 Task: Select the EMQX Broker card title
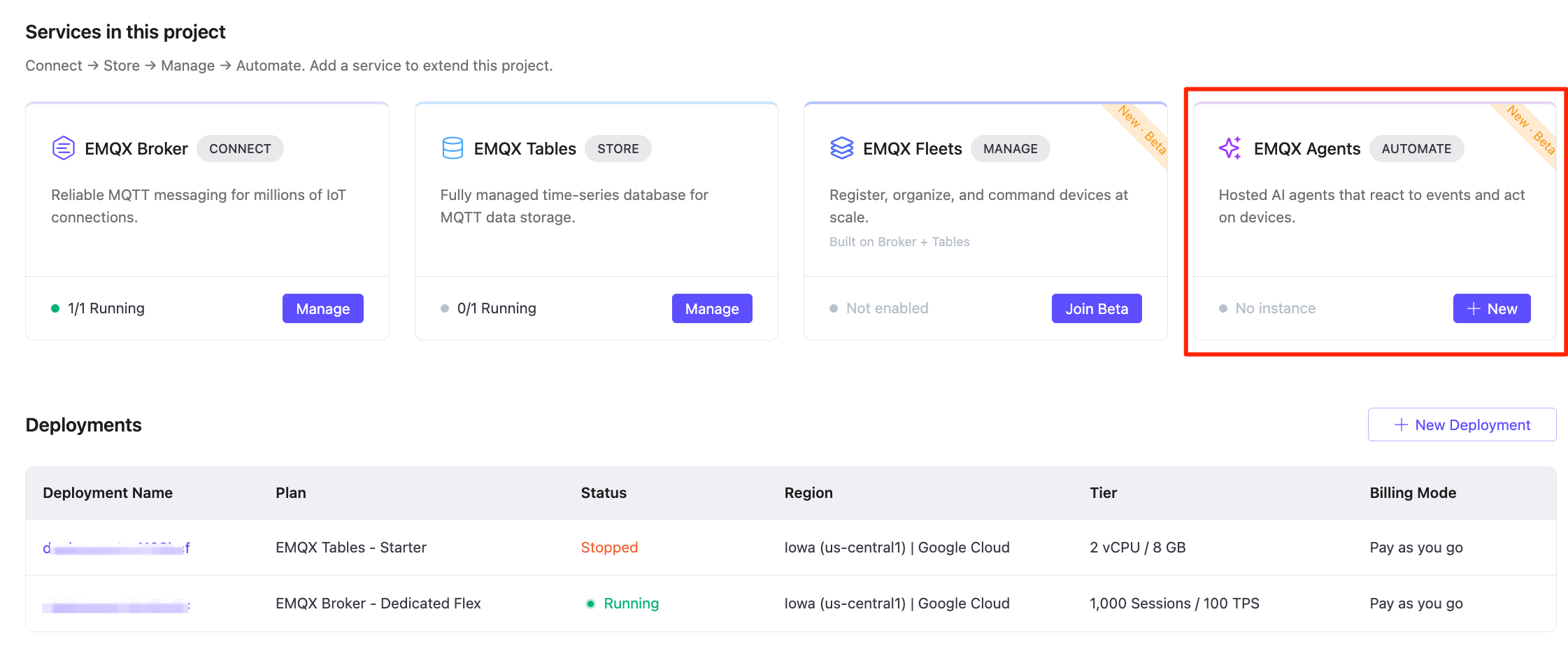point(136,148)
